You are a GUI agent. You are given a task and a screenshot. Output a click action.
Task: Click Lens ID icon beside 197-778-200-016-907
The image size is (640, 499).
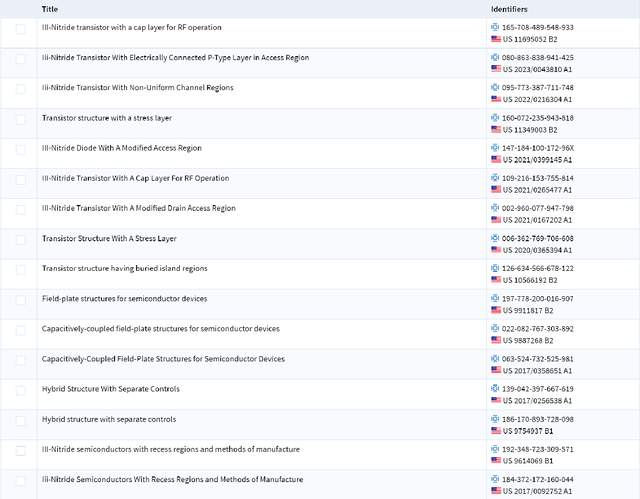coord(495,298)
